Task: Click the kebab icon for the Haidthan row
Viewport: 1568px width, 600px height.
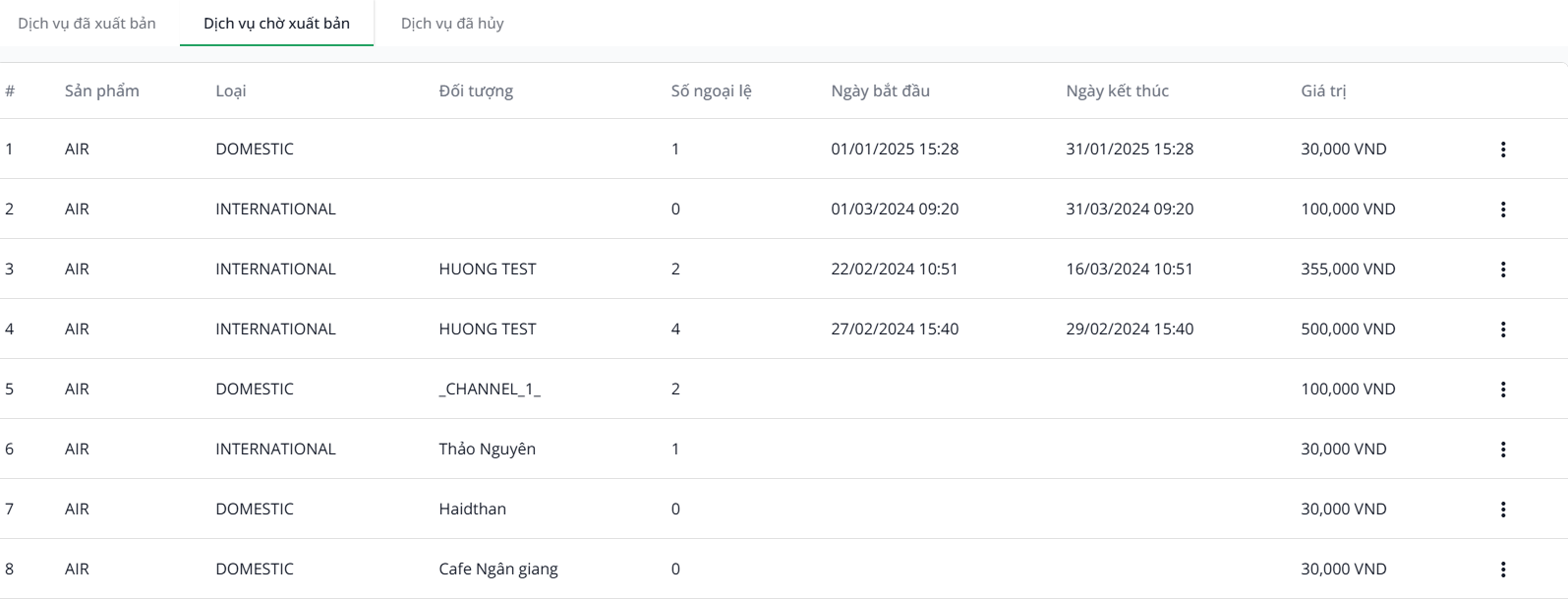Action: pos(1502,510)
